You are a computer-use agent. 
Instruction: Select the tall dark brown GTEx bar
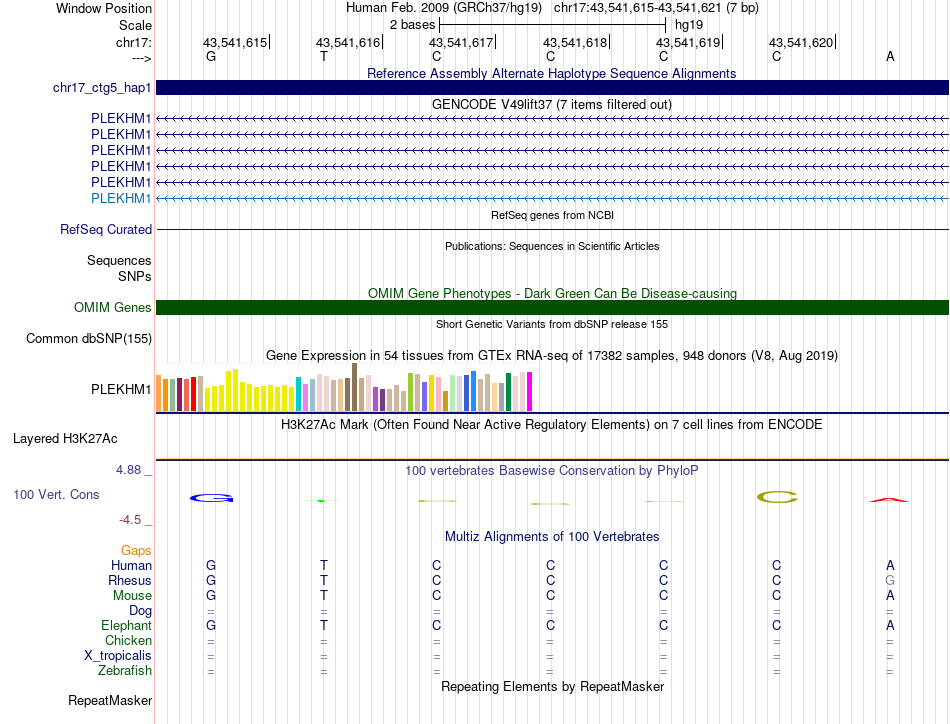click(x=354, y=388)
